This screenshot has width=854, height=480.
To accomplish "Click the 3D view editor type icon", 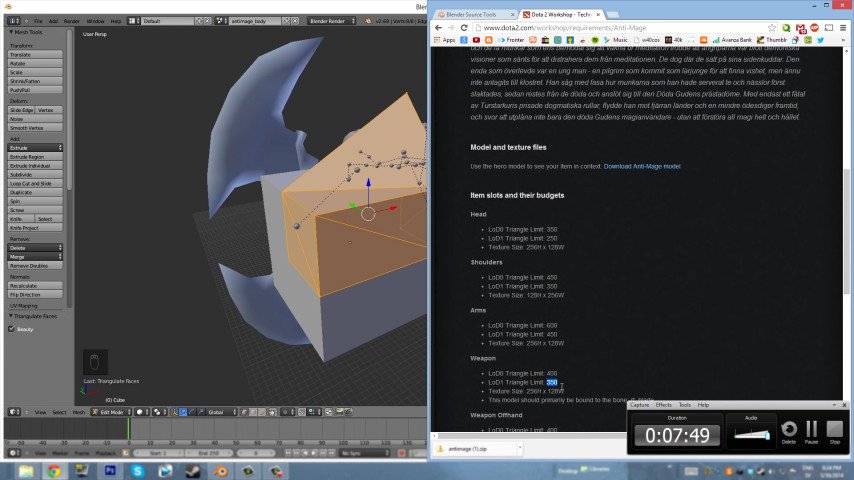I will pos(14,412).
